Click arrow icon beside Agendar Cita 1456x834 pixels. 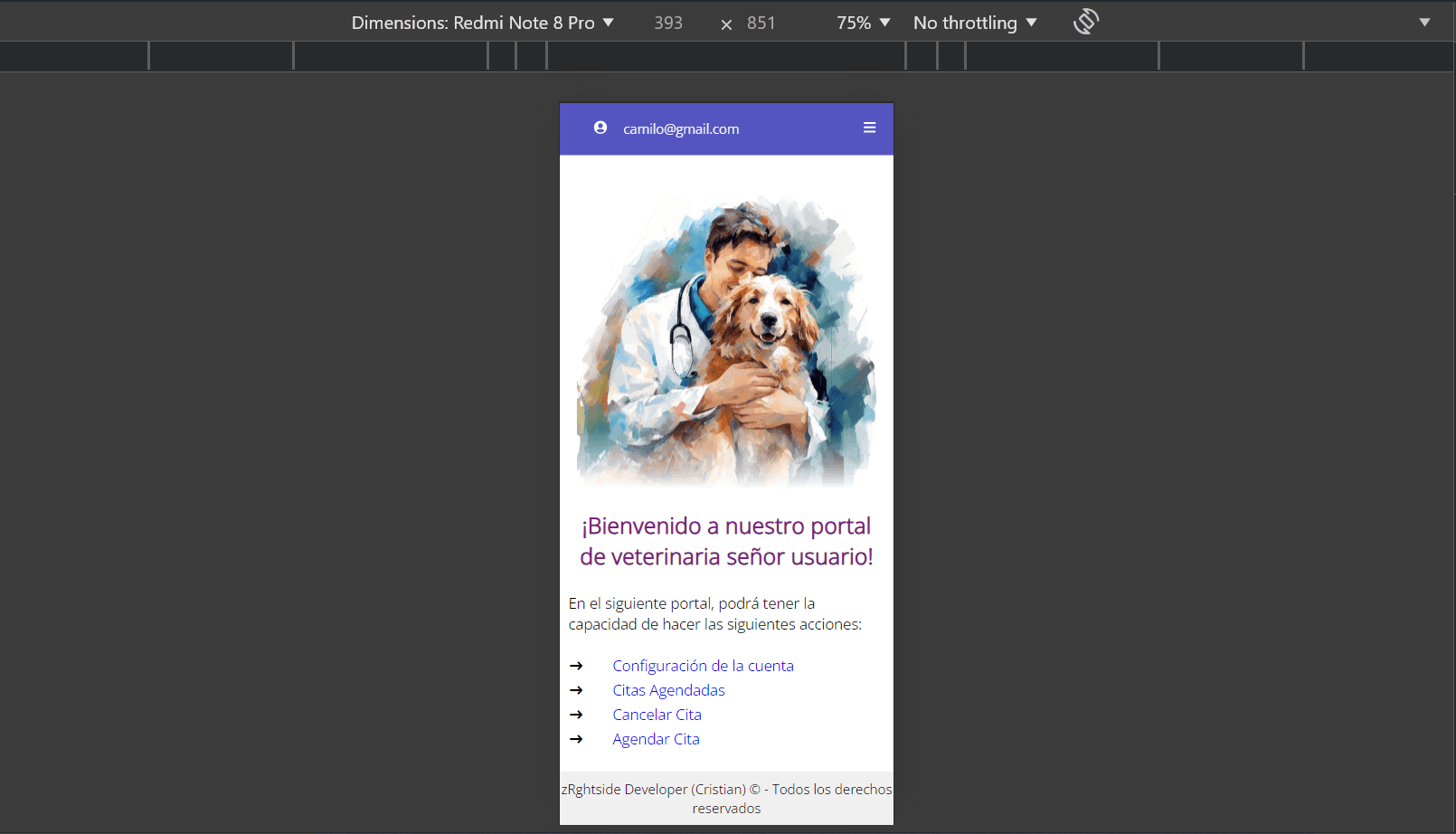pos(576,739)
